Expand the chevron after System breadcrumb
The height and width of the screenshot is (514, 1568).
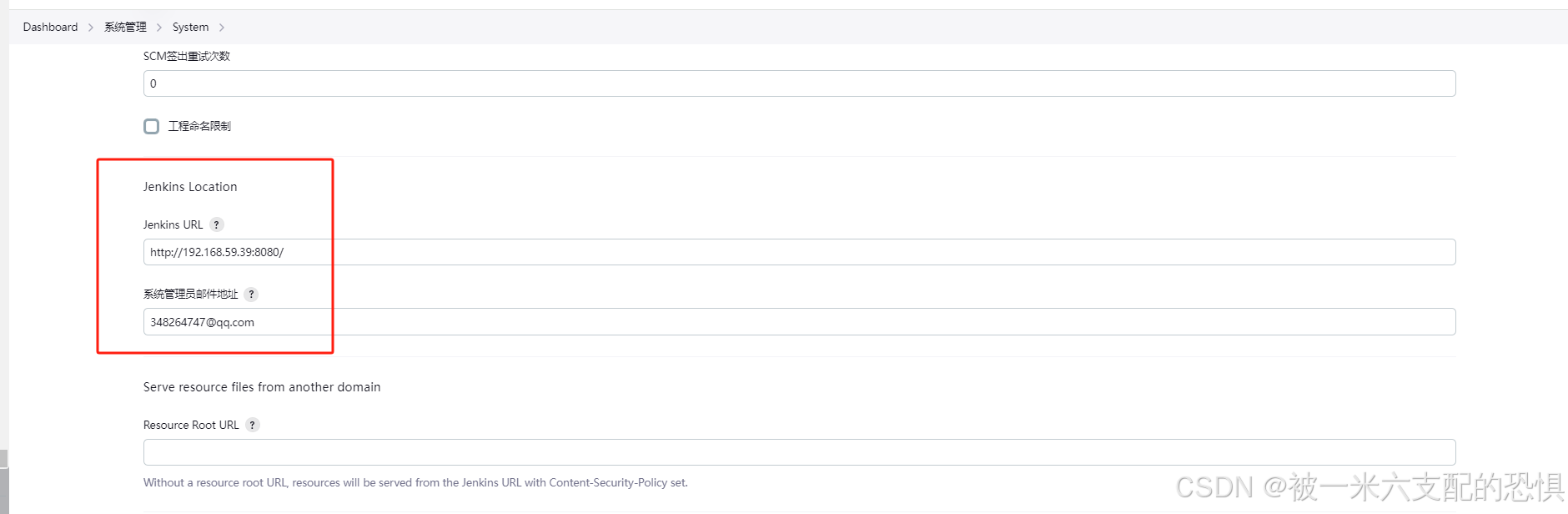point(222,28)
